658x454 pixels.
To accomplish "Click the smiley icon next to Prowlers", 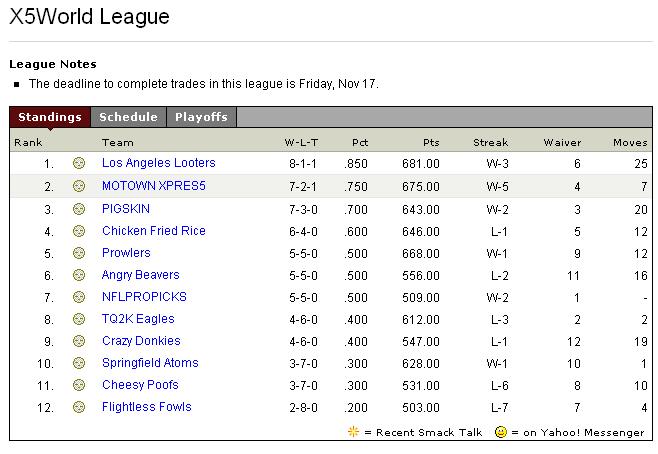I will (79, 253).
